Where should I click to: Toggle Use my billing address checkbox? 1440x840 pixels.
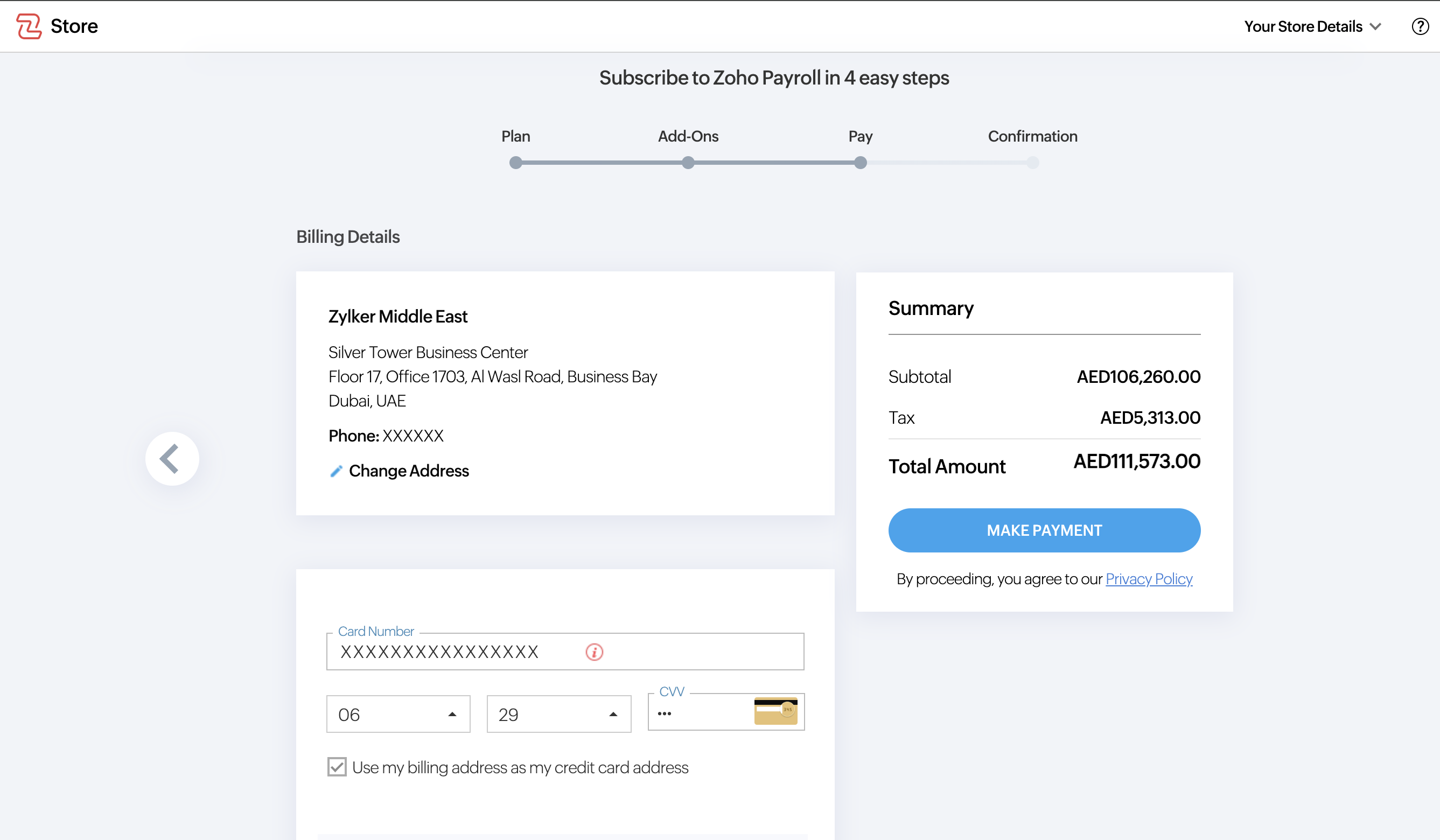click(x=337, y=767)
